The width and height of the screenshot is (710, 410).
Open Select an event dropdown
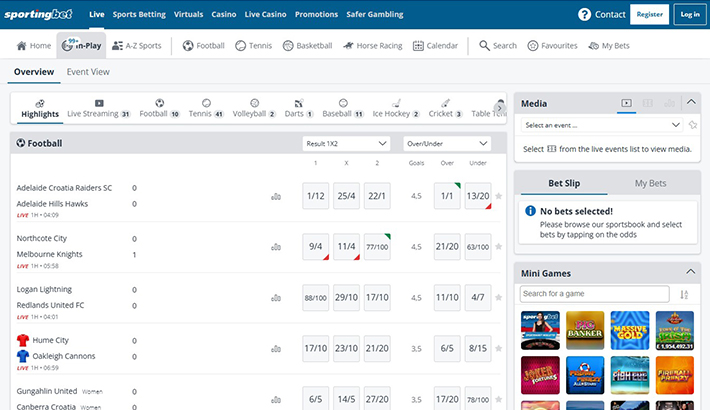(x=602, y=125)
